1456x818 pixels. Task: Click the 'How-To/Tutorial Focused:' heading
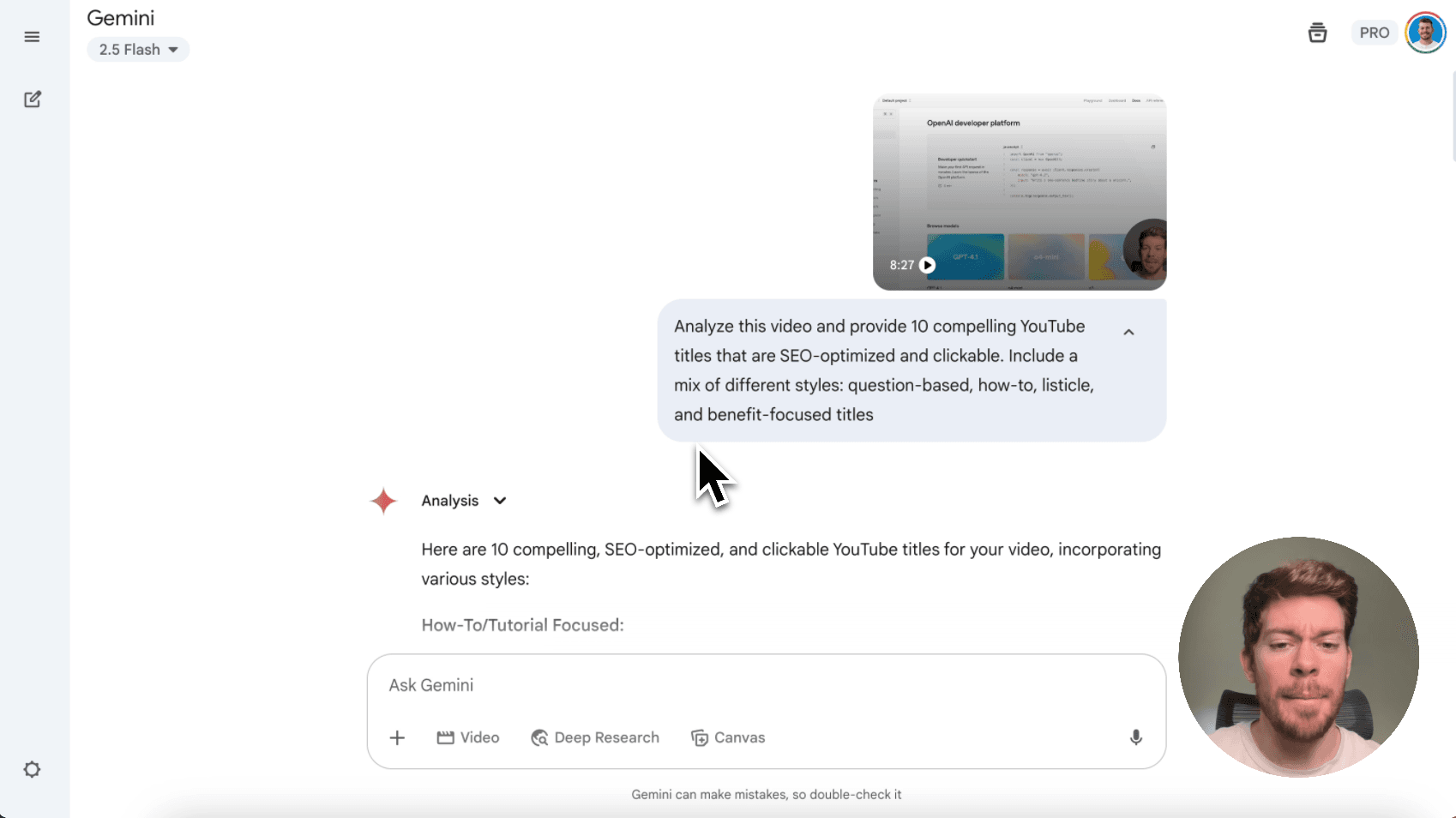point(522,625)
